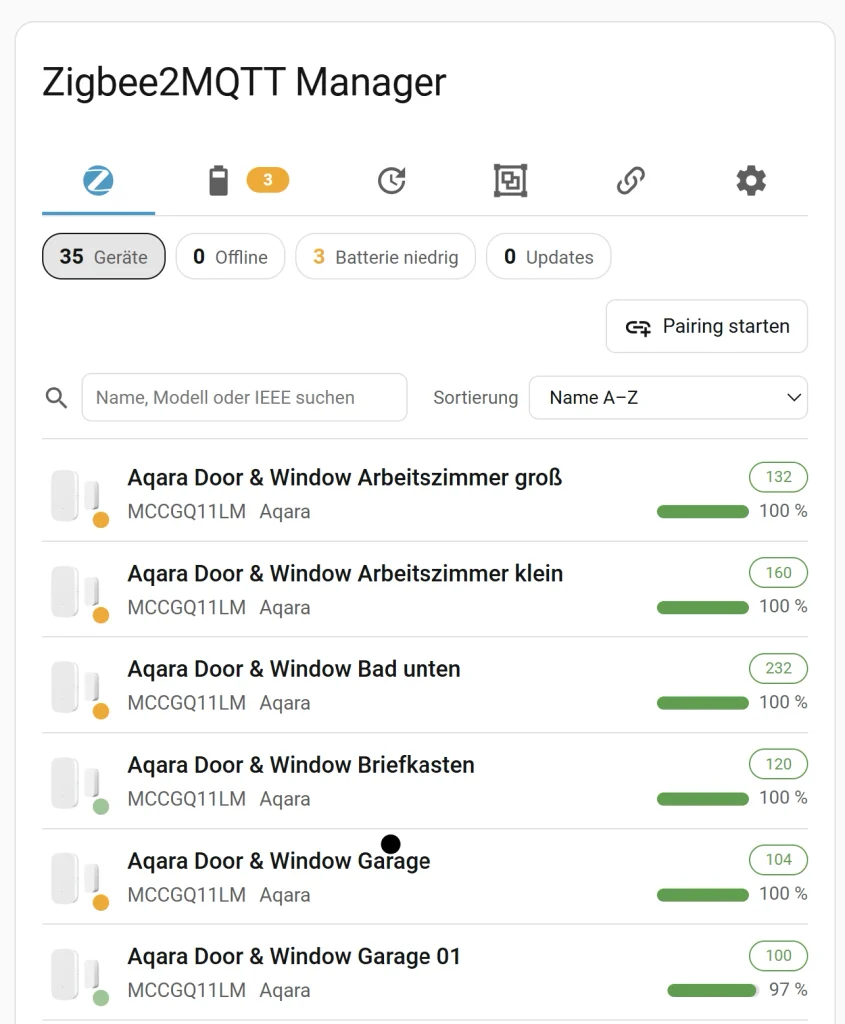Filter by 3 Batterie niedrig chip
This screenshot has height=1024, width=845.
point(385,257)
